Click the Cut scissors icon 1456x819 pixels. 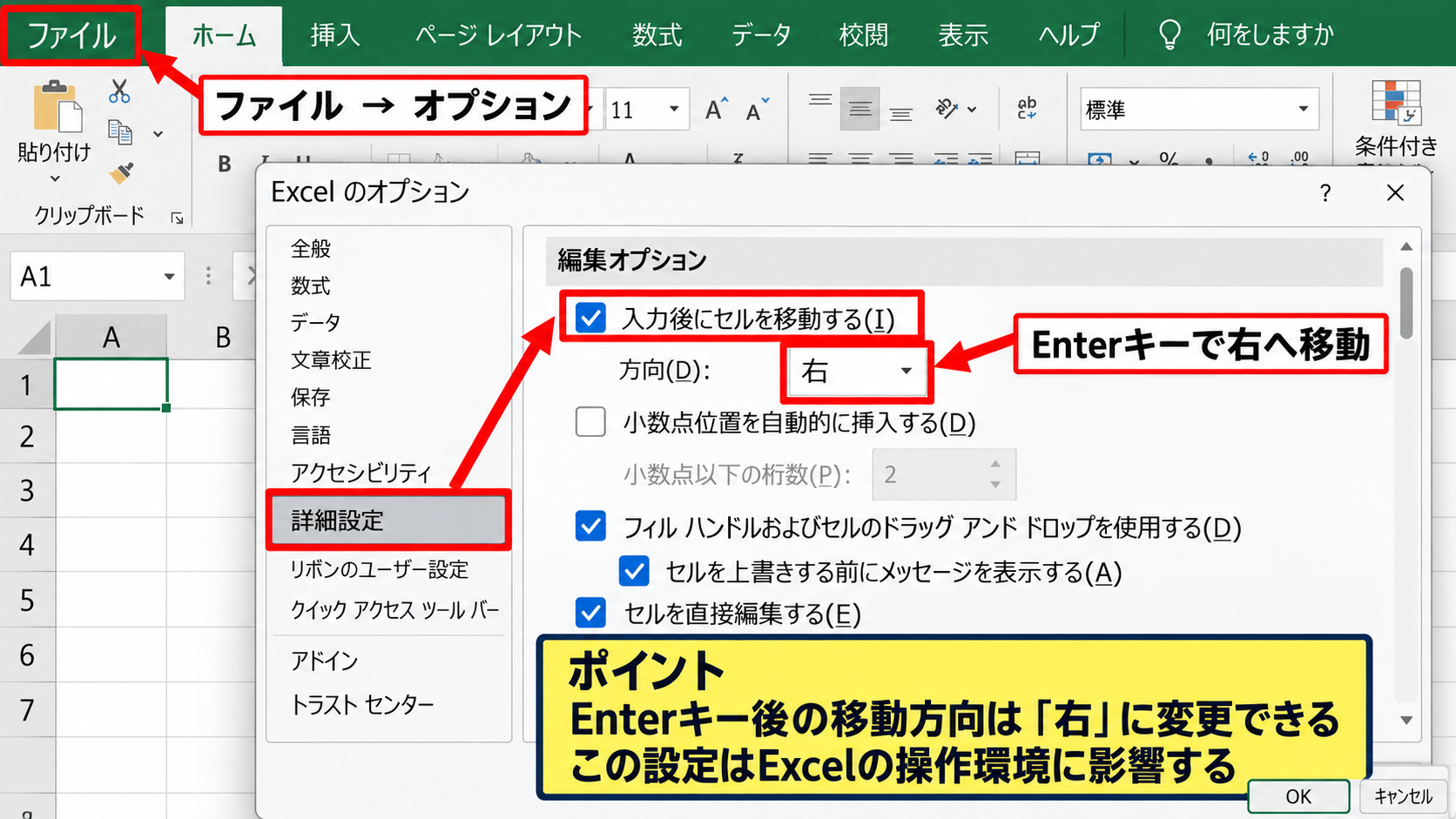tap(119, 91)
